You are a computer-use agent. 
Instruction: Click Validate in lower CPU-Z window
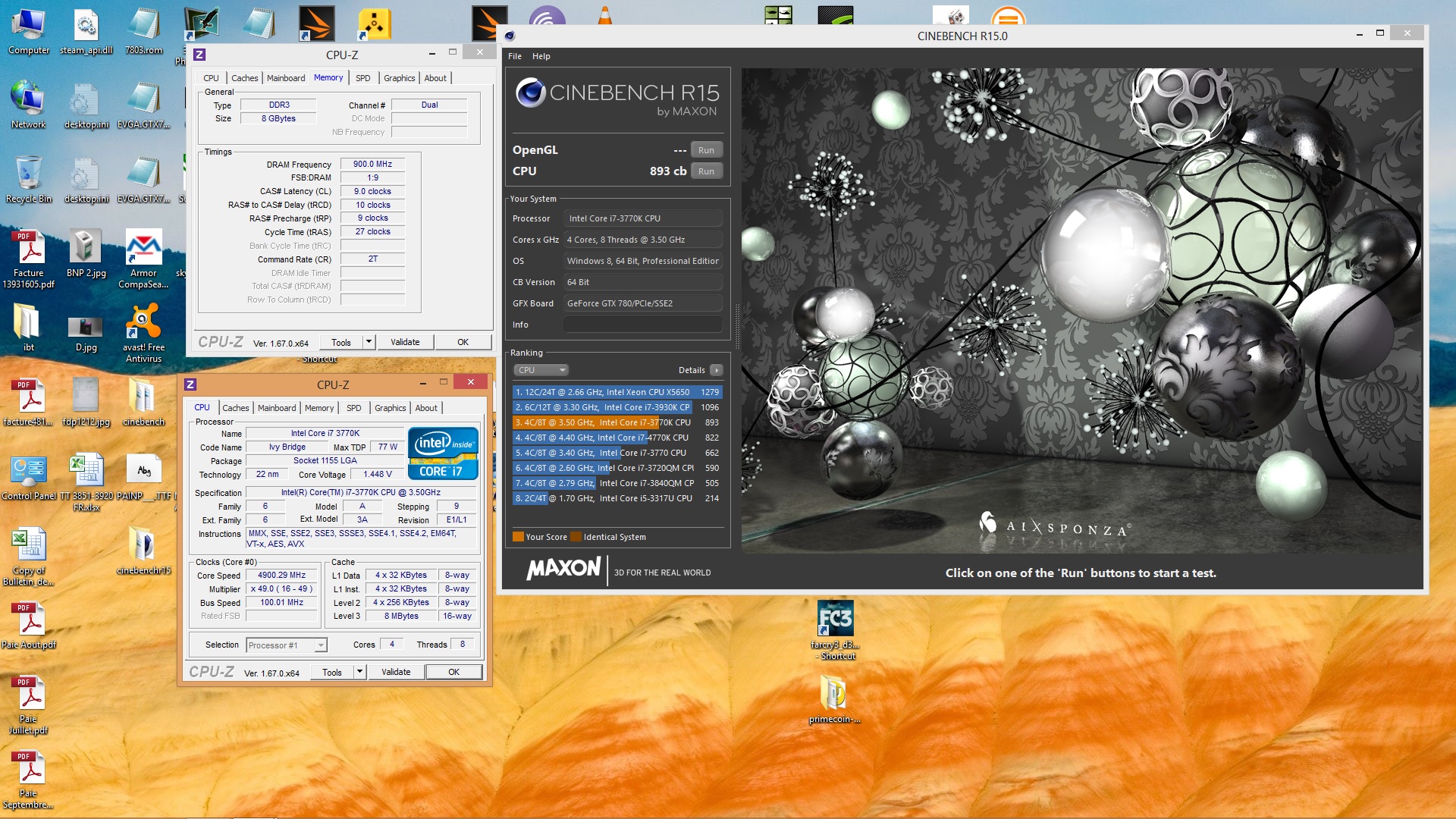pyautogui.click(x=396, y=672)
